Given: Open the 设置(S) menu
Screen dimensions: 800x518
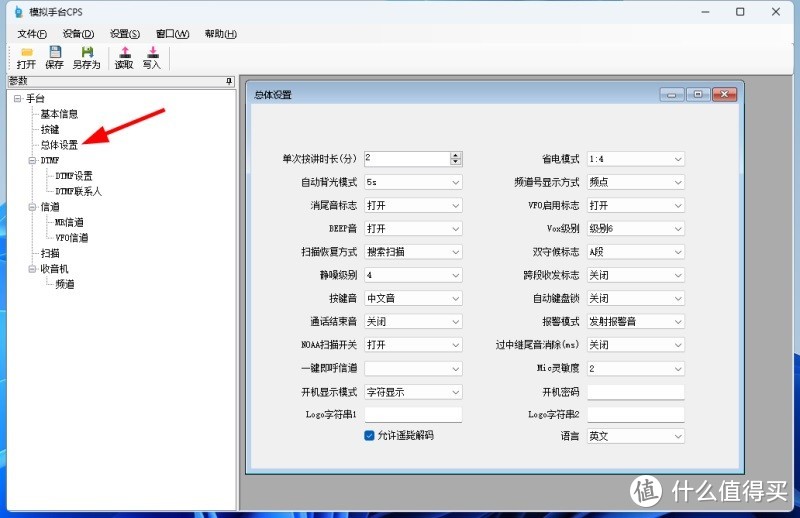Looking at the screenshot, I should point(125,33).
